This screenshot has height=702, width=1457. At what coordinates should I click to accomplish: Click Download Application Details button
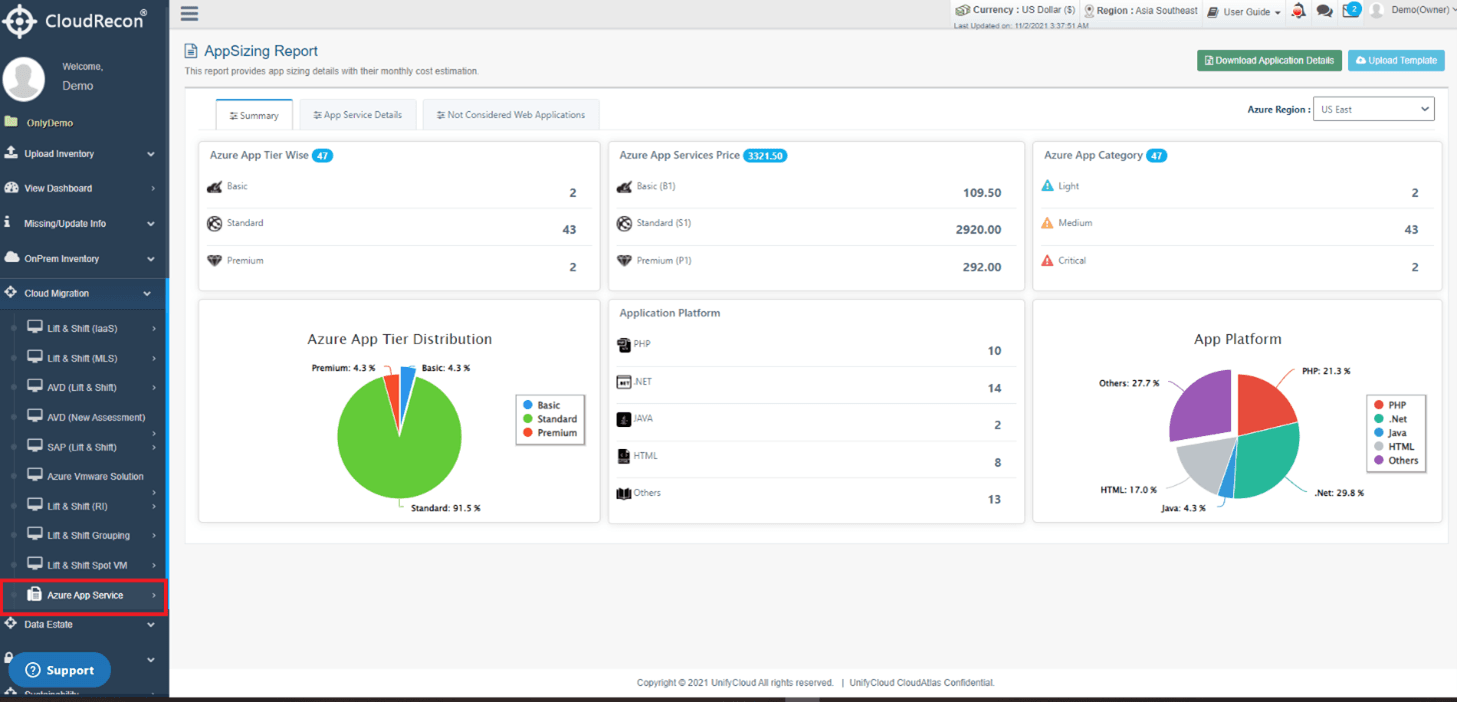click(1269, 61)
